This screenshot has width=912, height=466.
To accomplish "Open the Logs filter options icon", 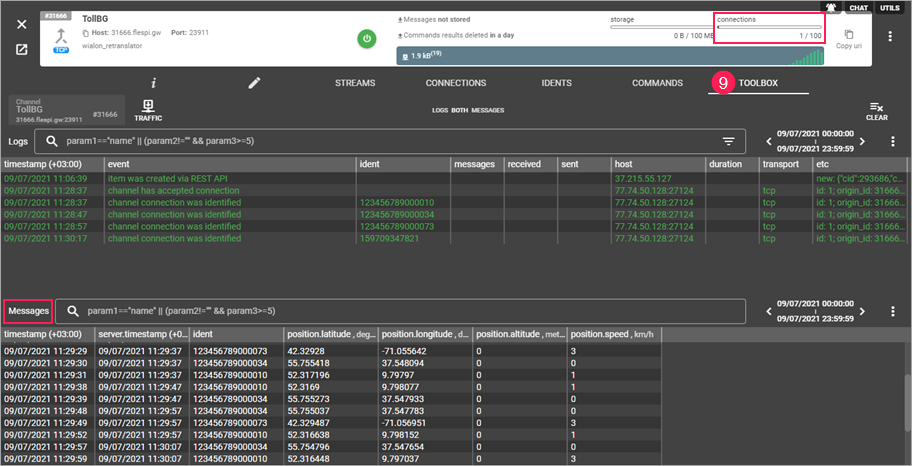I will click(x=729, y=142).
